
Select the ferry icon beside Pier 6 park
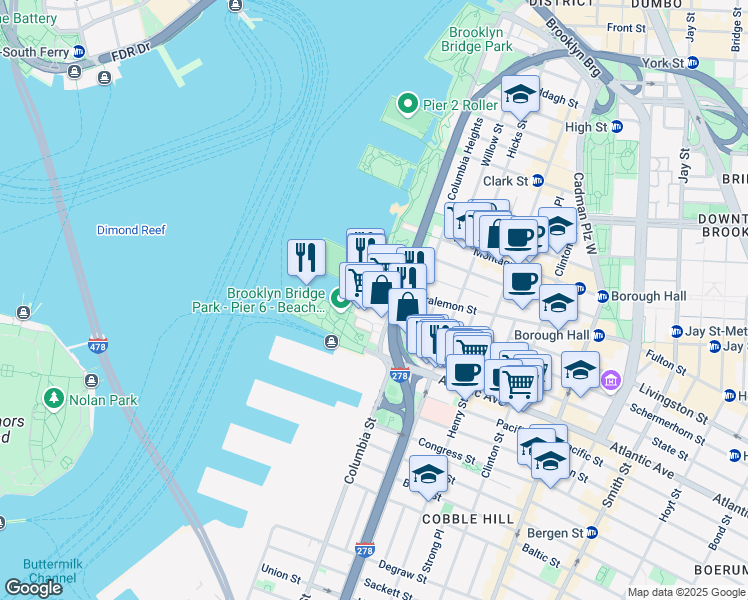(x=332, y=341)
